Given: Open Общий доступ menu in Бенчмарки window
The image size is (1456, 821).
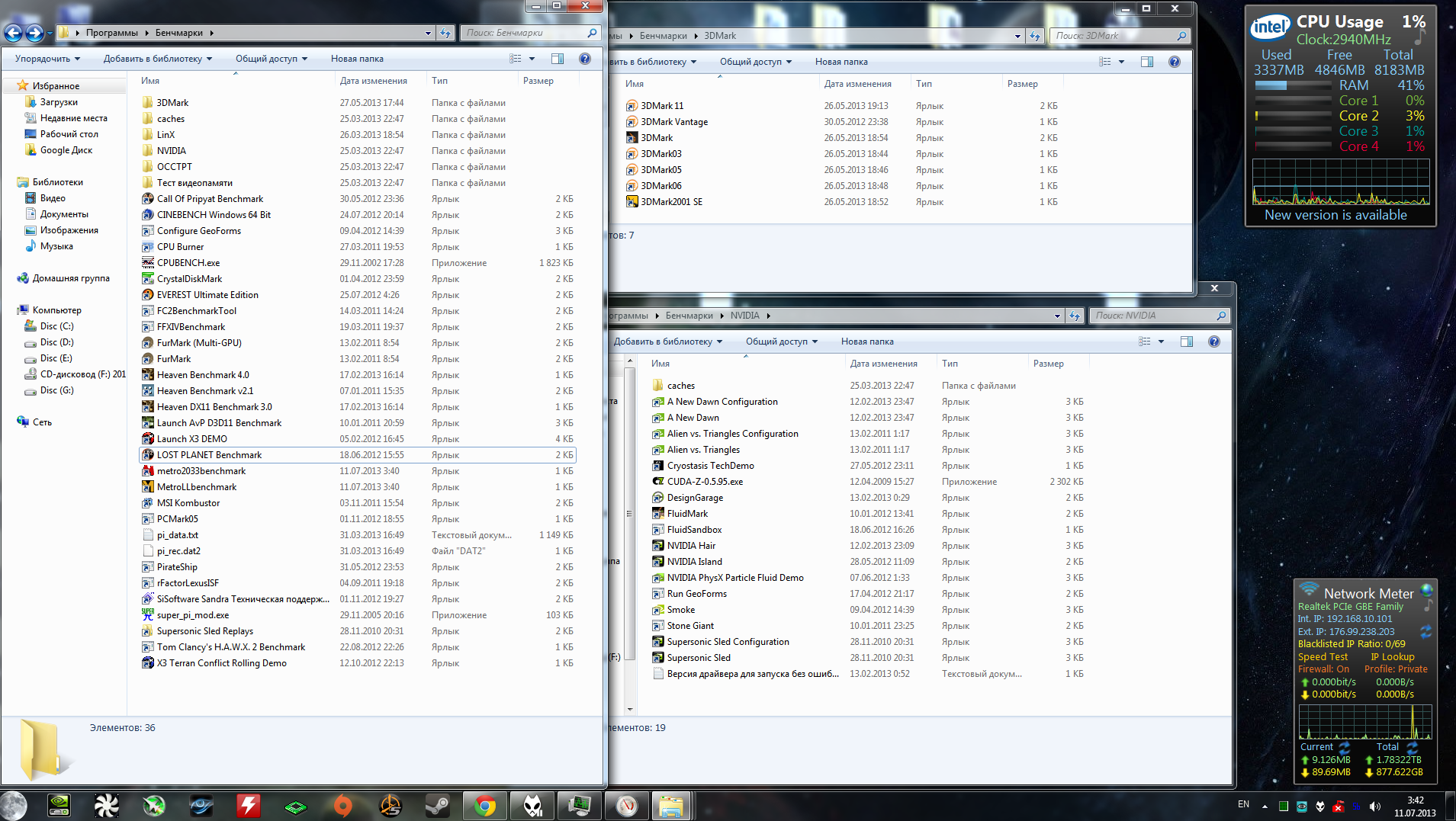Looking at the screenshot, I should (272, 59).
